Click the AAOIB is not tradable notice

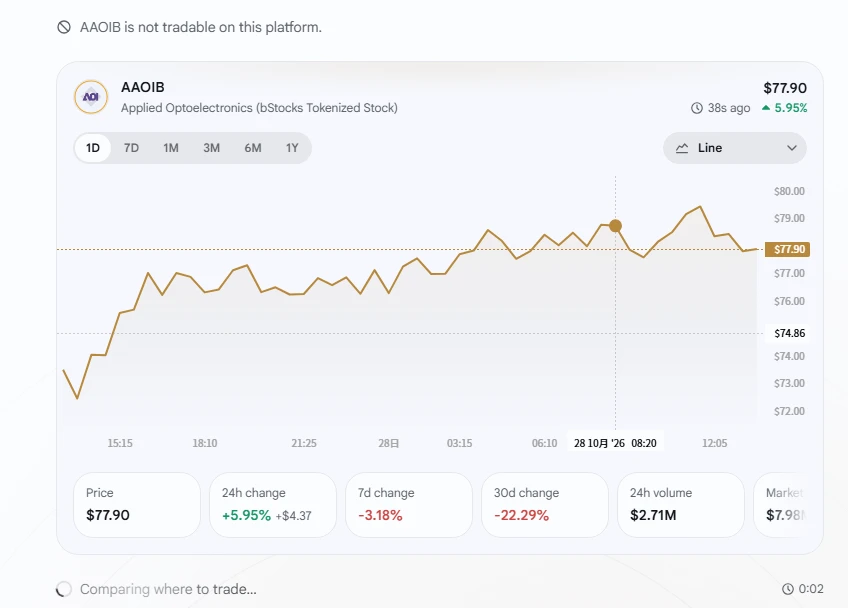pos(201,27)
